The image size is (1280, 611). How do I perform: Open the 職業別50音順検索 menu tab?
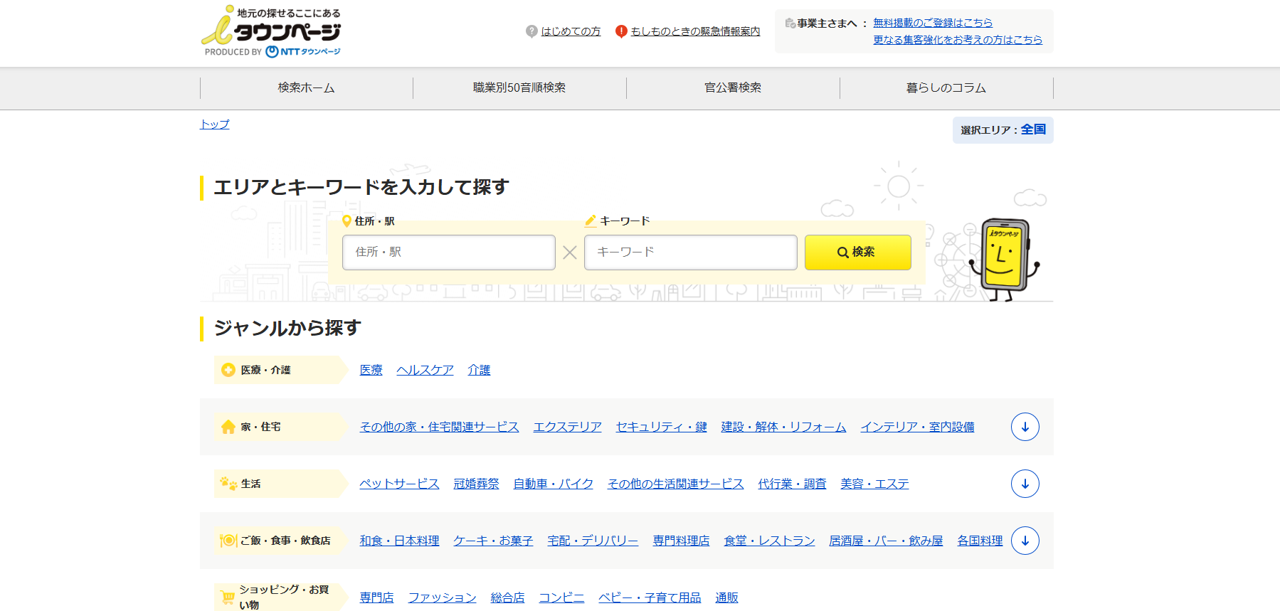point(519,88)
